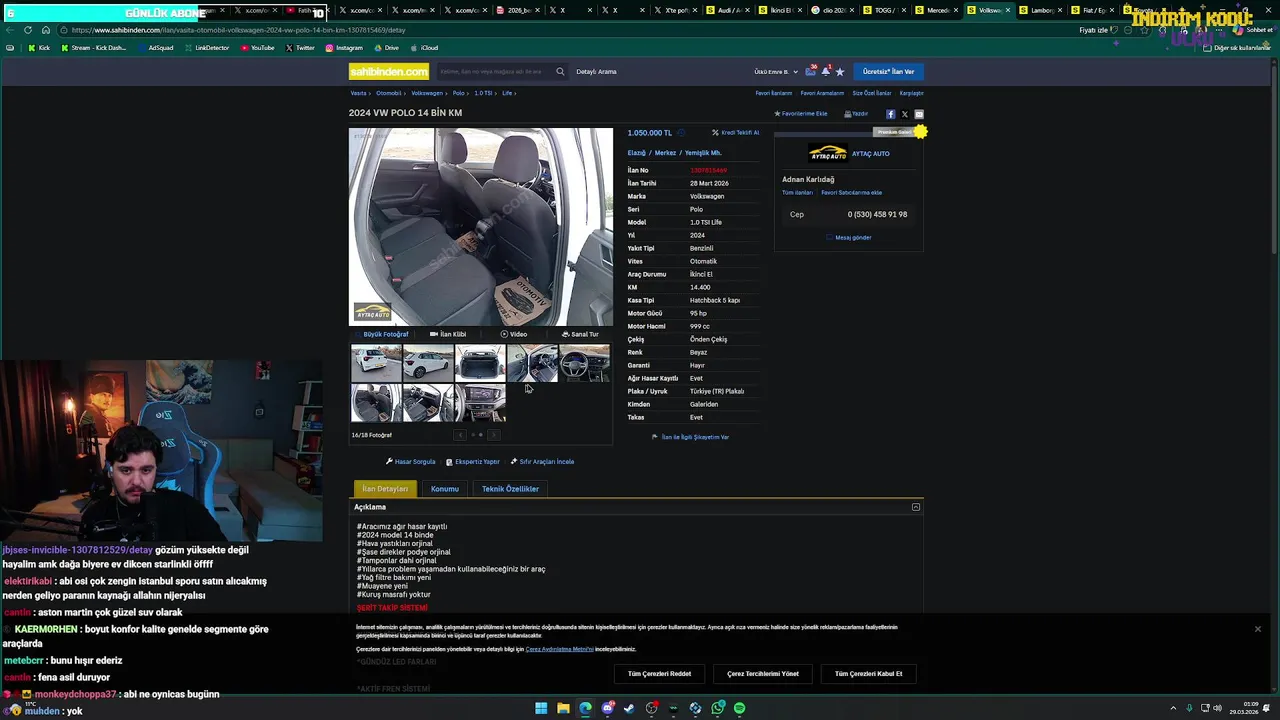
Task: Open the seller's Tüm ilanları link
Action: (797, 193)
